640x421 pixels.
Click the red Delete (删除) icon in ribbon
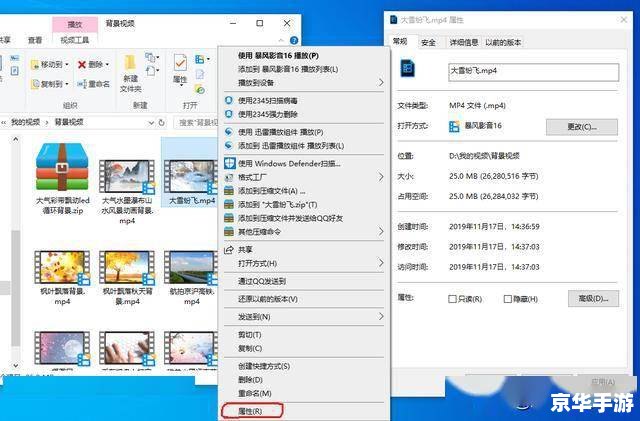pos(82,64)
